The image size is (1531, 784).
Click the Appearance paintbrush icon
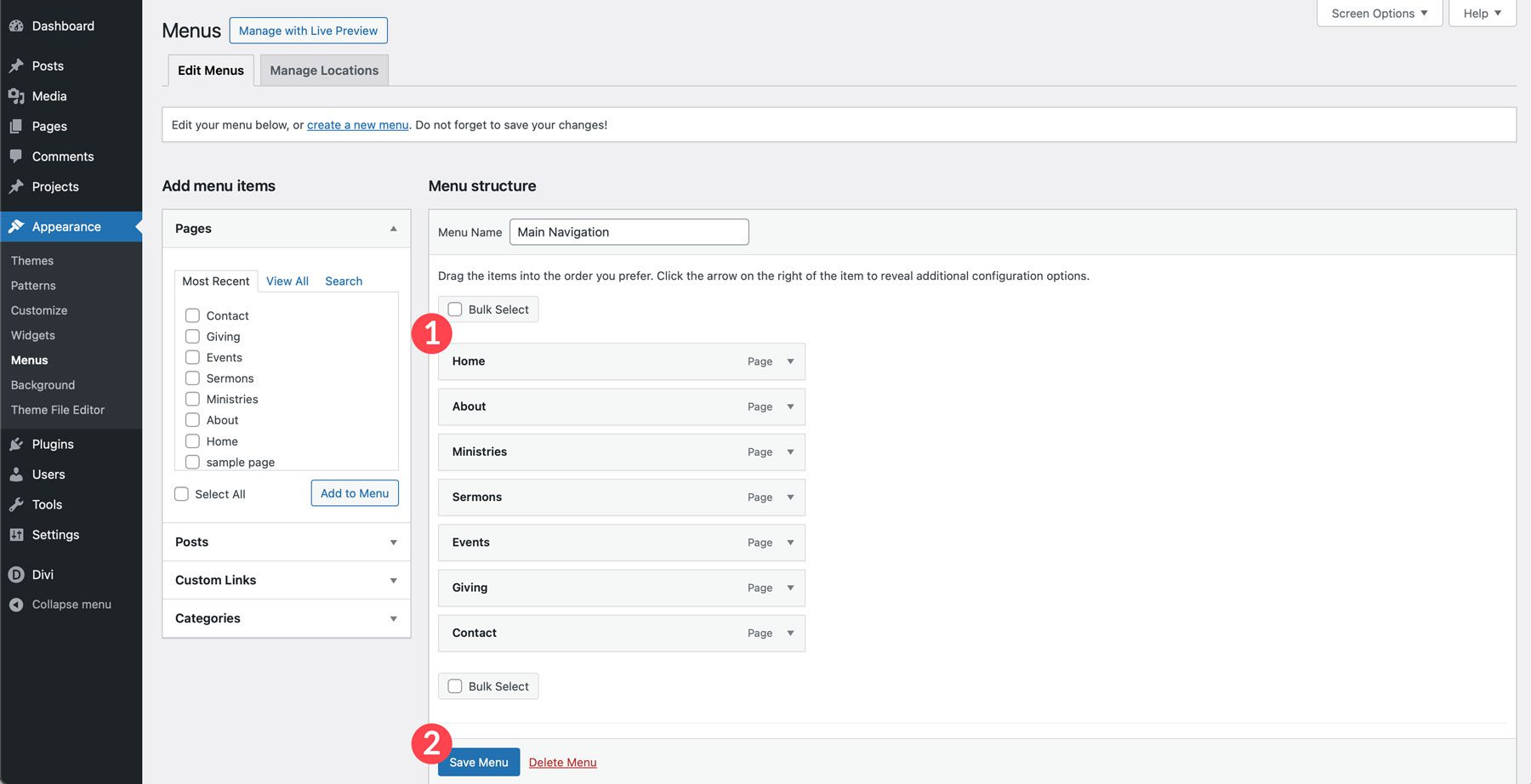(x=17, y=226)
